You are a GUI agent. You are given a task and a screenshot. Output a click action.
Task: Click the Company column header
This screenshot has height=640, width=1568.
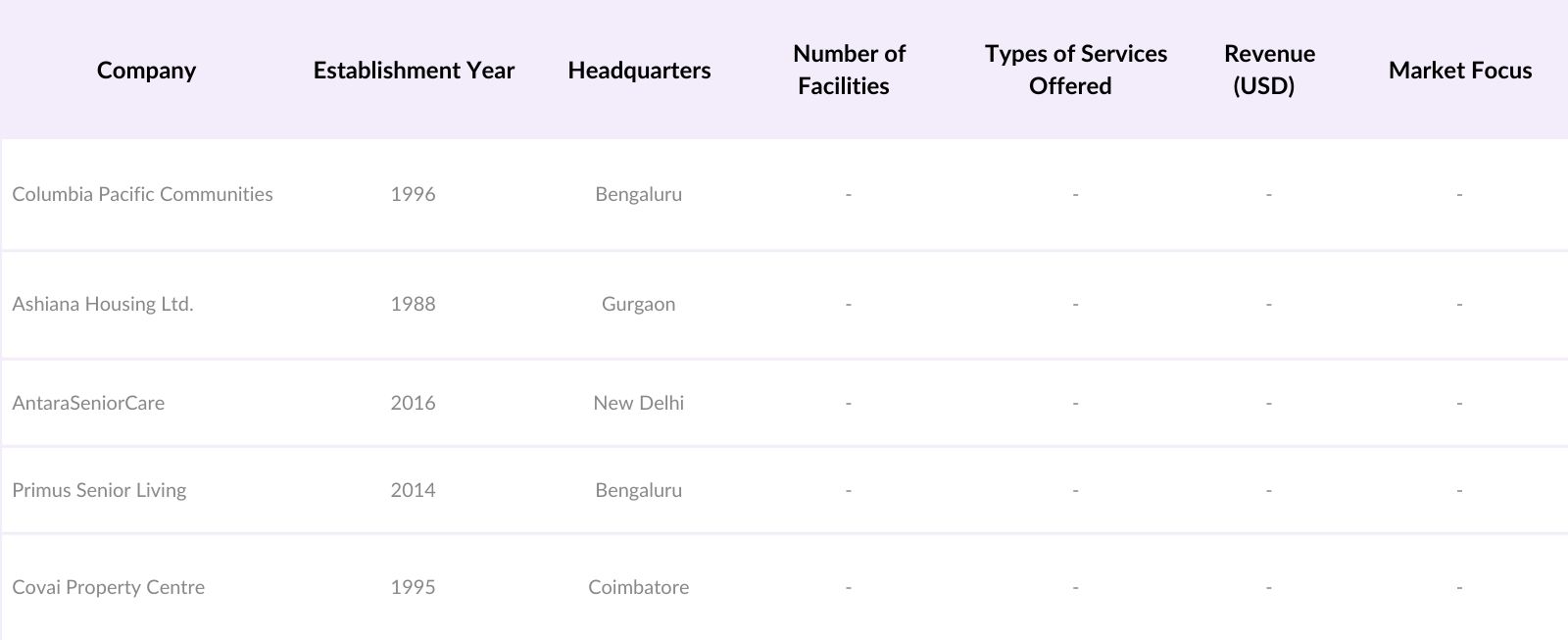click(x=146, y=71)
